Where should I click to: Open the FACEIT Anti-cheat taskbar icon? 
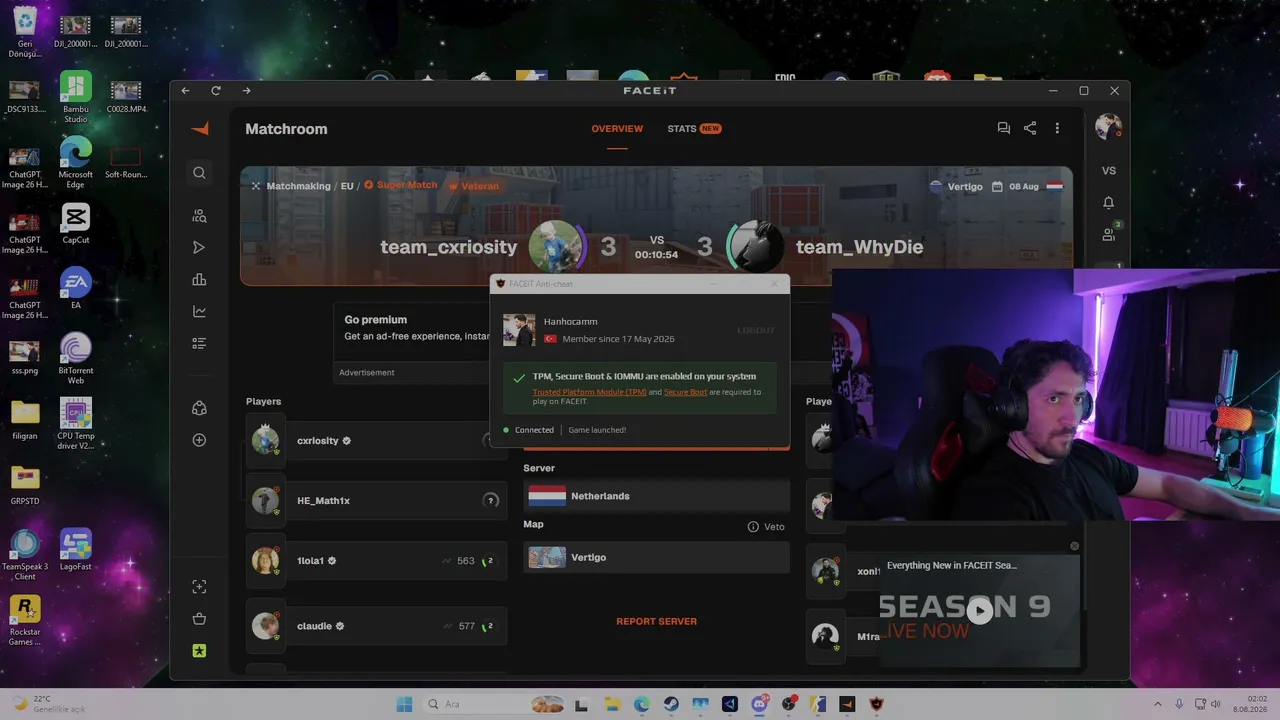[x=877, y=704]
